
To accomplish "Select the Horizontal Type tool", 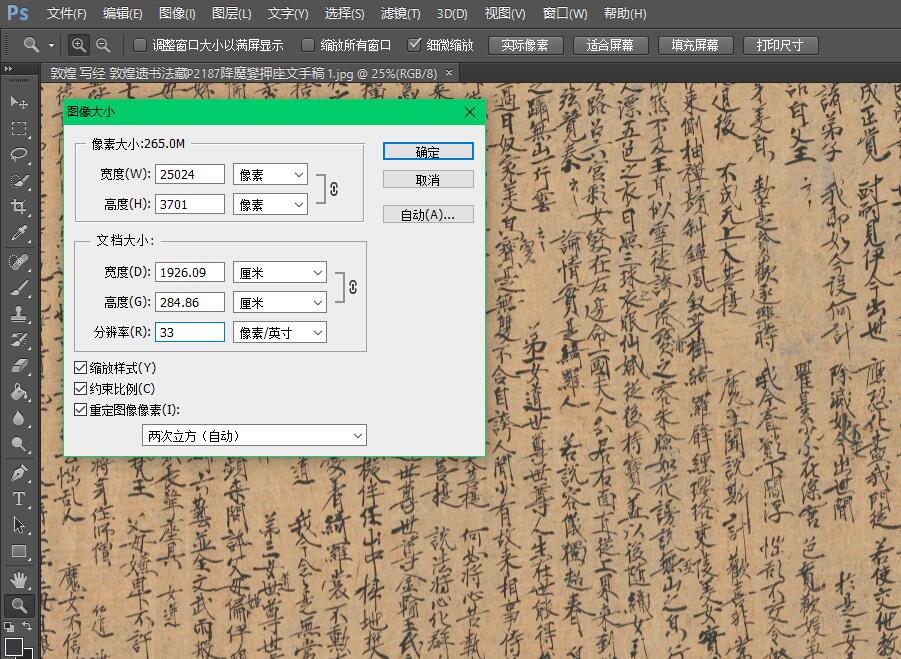I will click(18, 499).
